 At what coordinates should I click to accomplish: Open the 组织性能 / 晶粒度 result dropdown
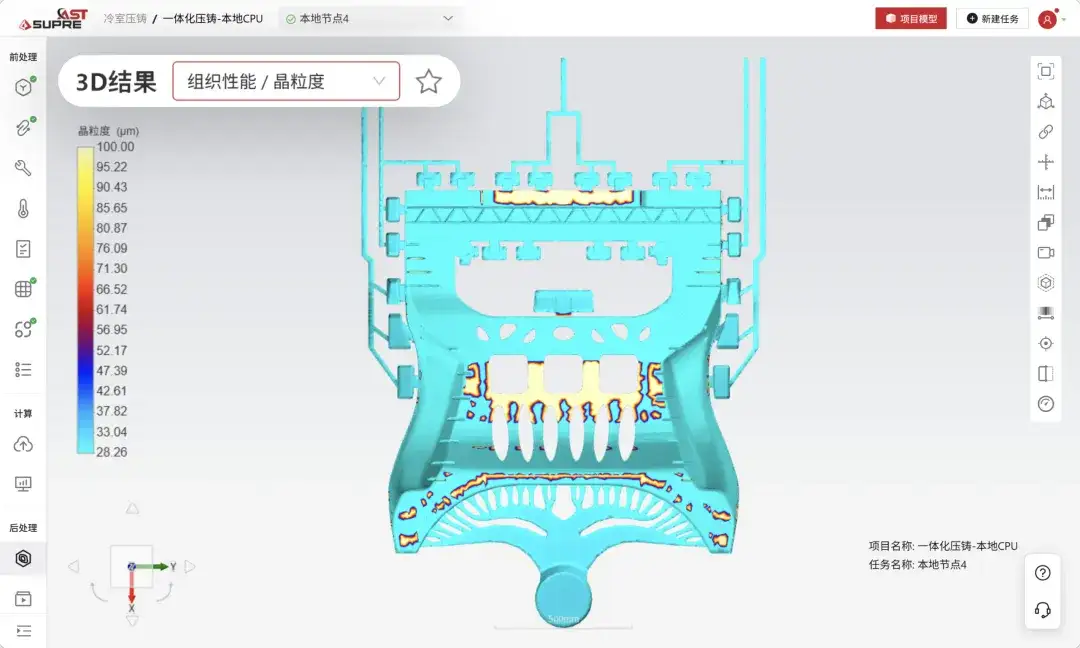coord(286,81)
